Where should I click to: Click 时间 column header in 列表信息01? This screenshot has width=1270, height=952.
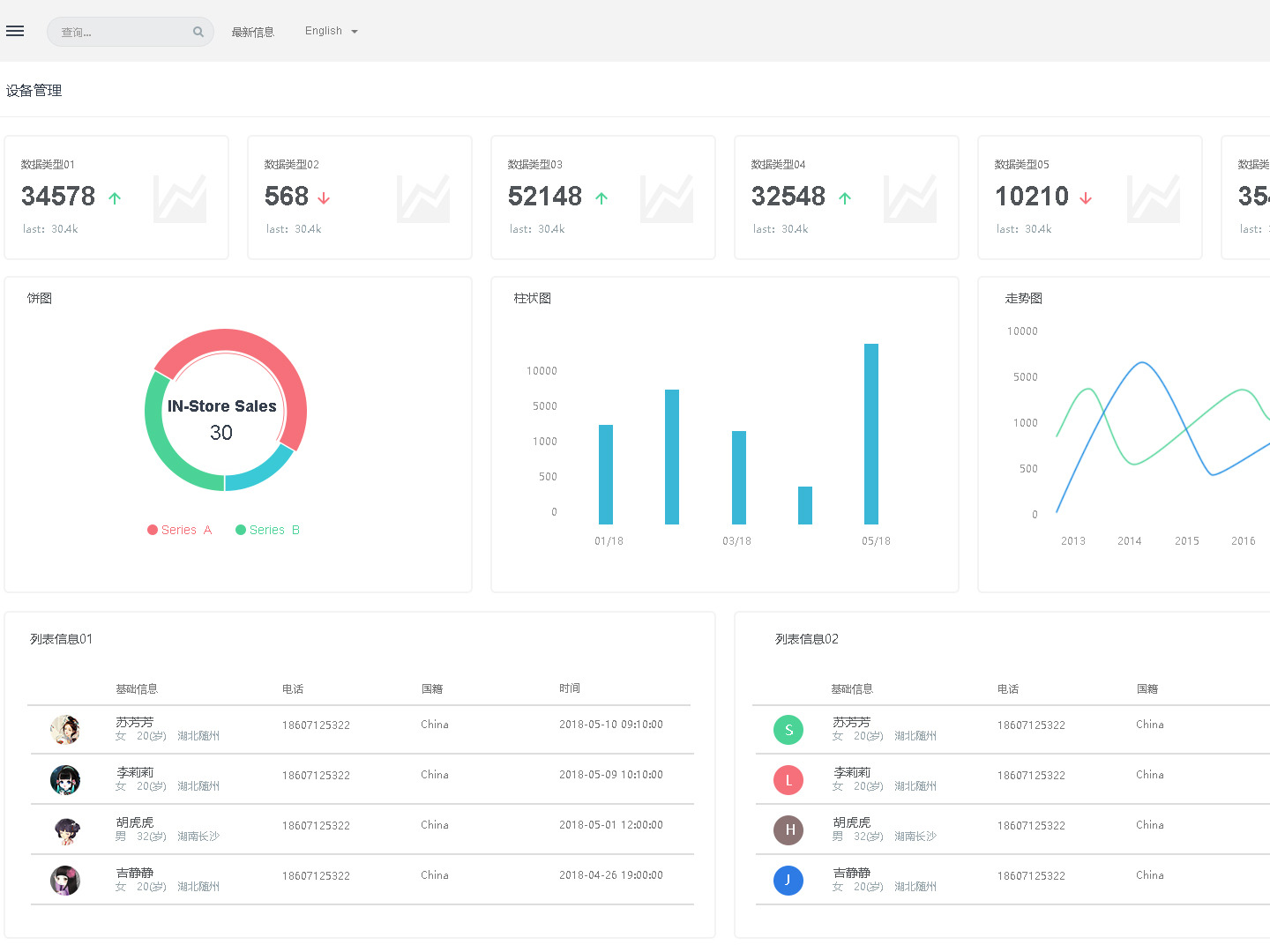coord(570,688)
